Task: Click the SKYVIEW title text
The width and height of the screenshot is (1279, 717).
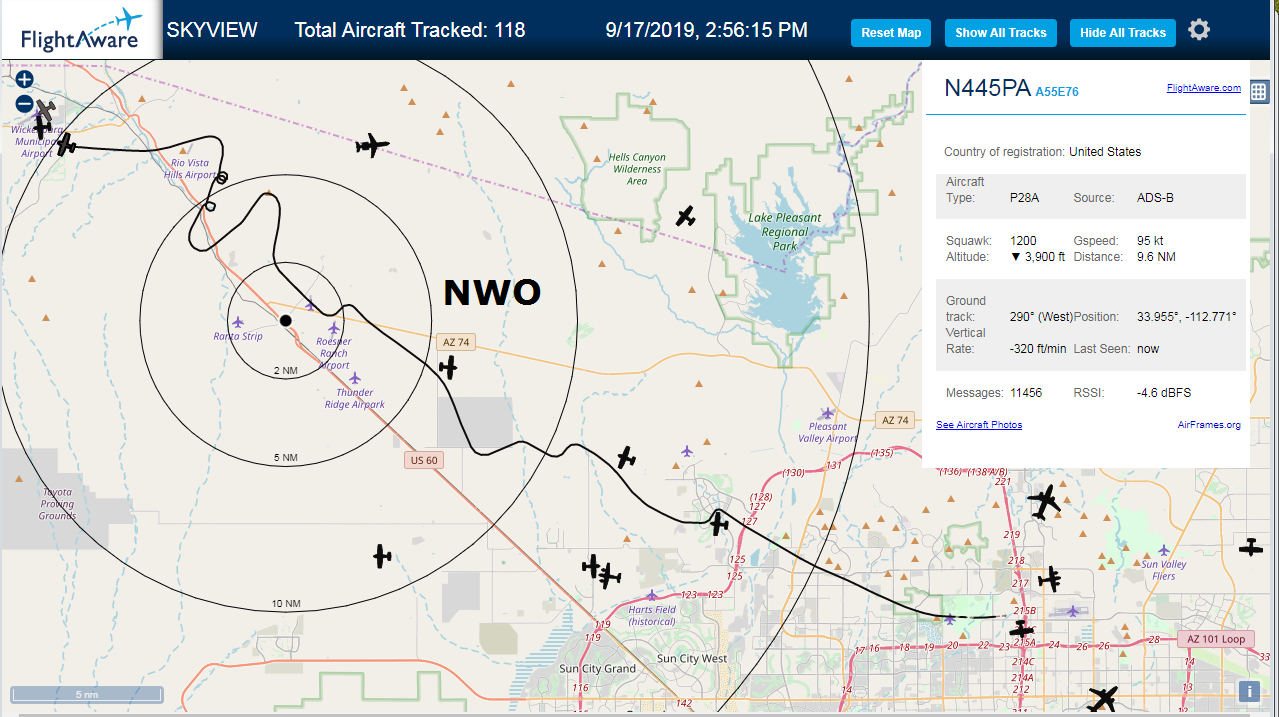Action: pyautogui.click(x=212, y=30)
